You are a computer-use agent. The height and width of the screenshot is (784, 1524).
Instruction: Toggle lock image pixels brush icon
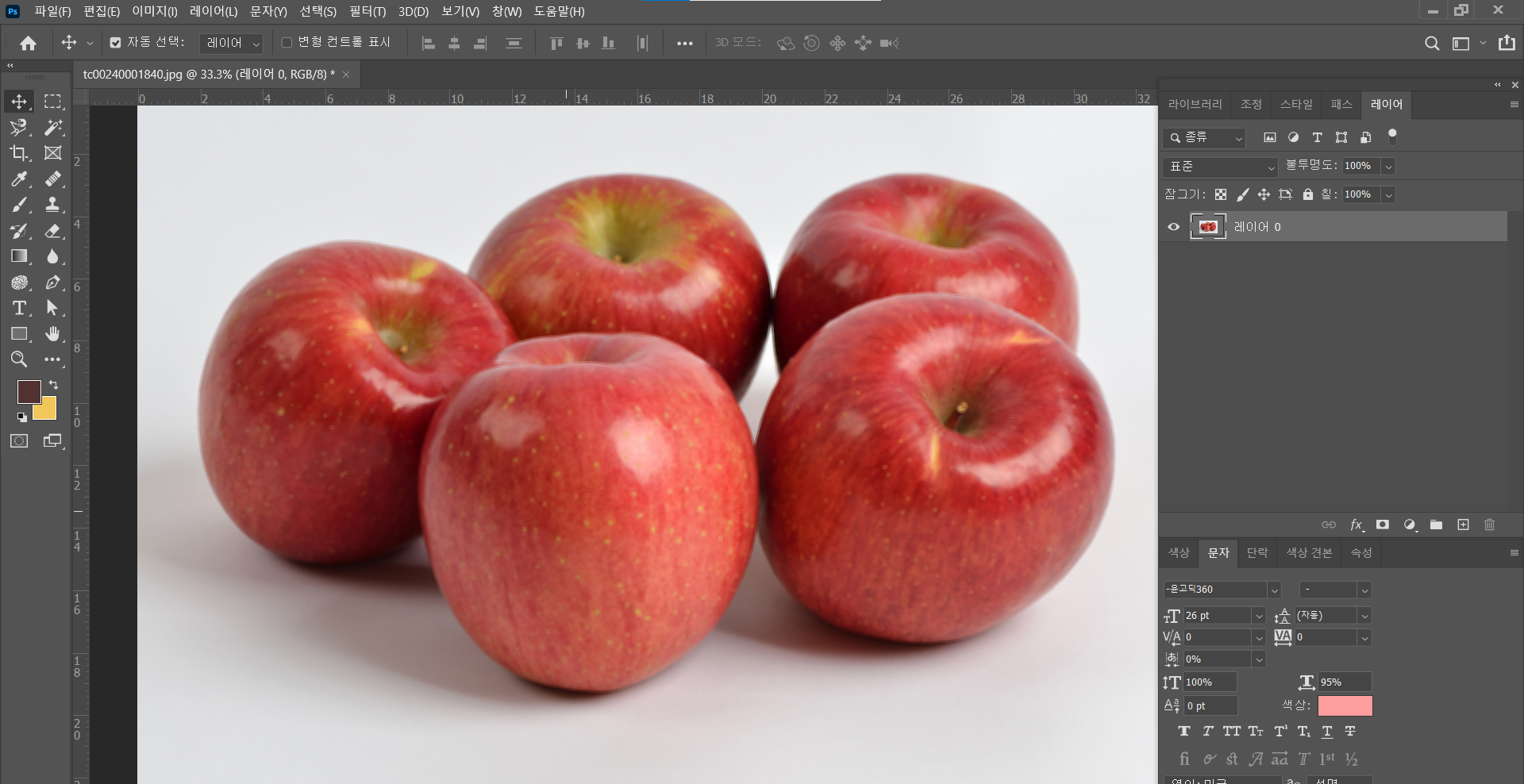coord(1242,194)
